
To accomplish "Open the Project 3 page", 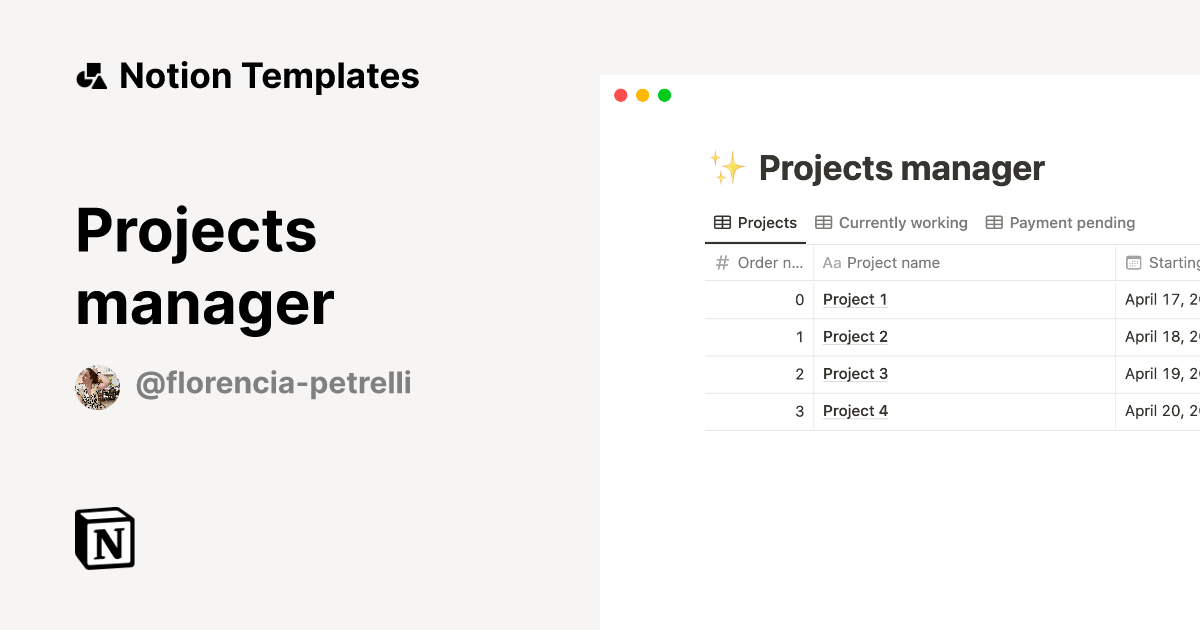I will [855, 373].
